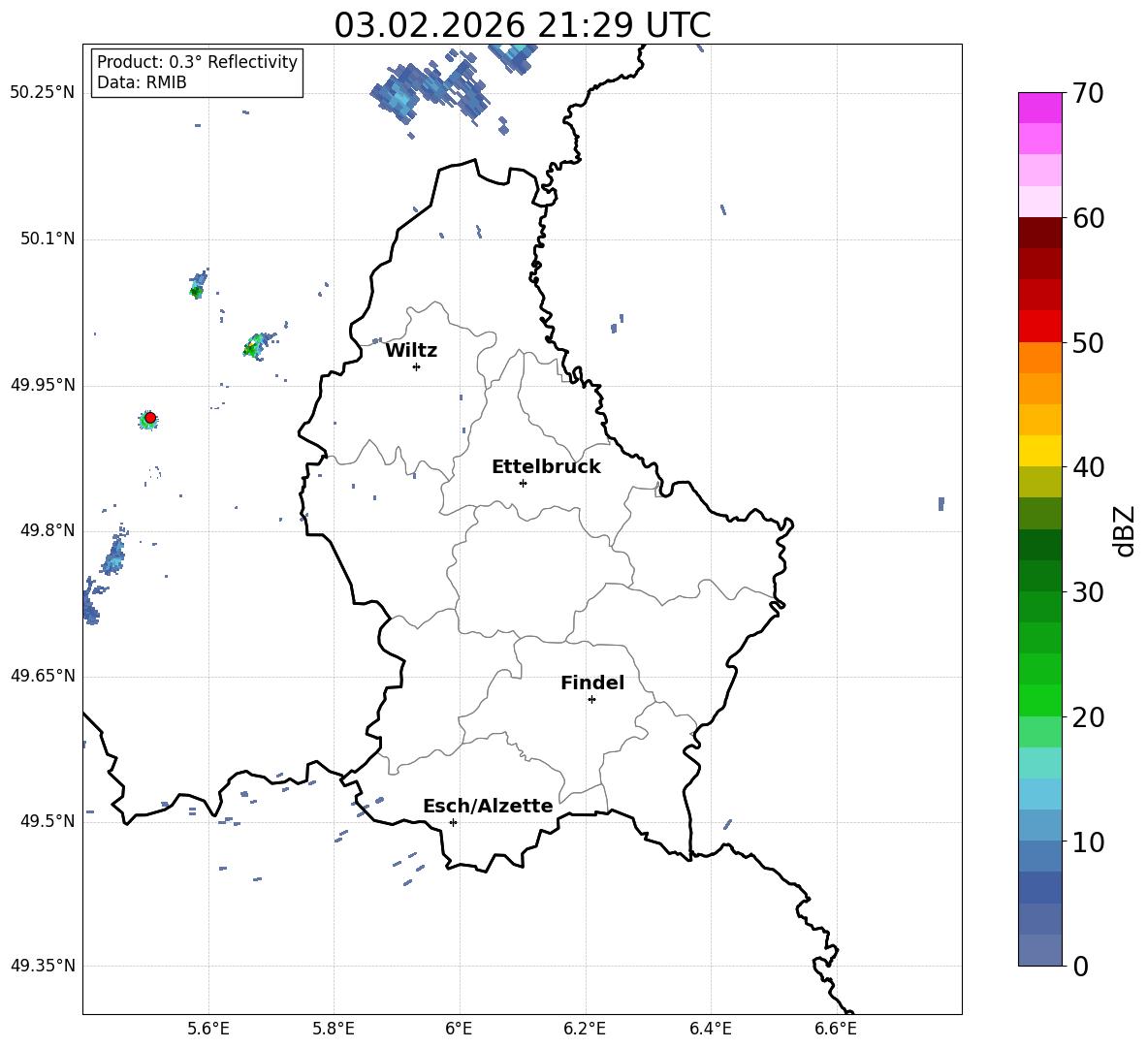Image resolution: width=1148 pixels, height=1048 pixels.
Task: Click the 49.35°N latitude label
Action: click(42, 966)
